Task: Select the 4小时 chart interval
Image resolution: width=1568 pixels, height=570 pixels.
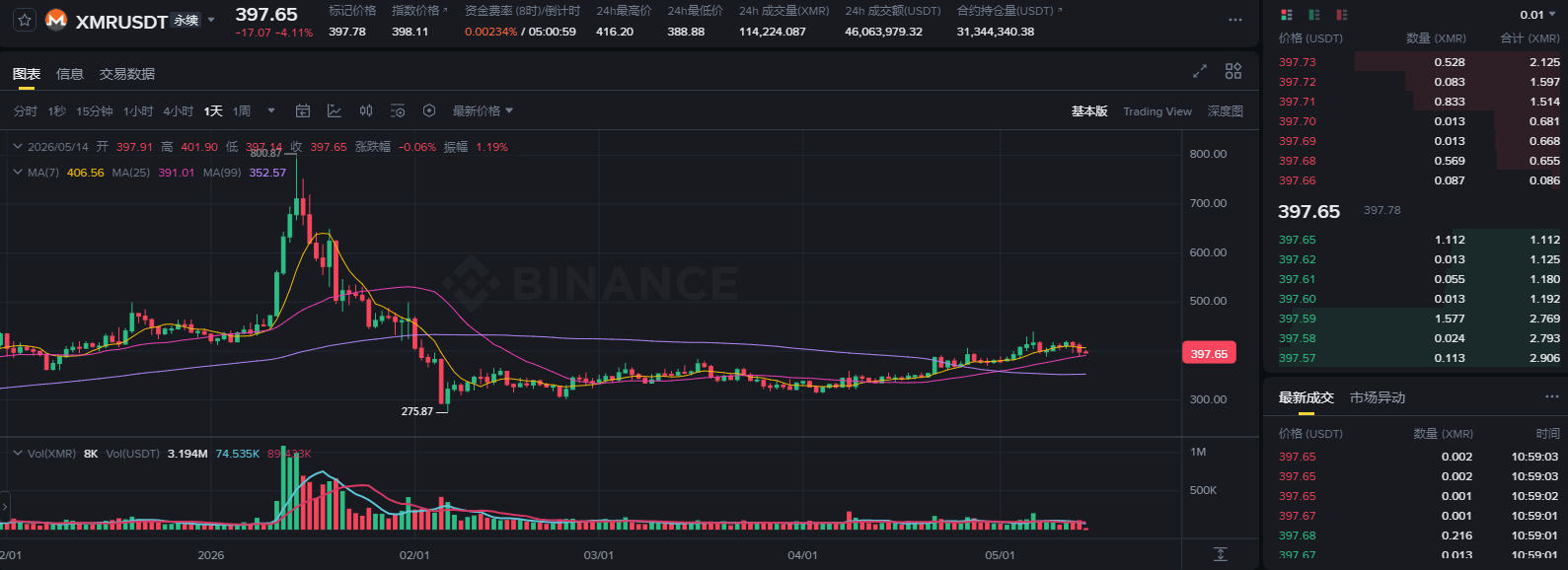Action: (x=179, y=111)
